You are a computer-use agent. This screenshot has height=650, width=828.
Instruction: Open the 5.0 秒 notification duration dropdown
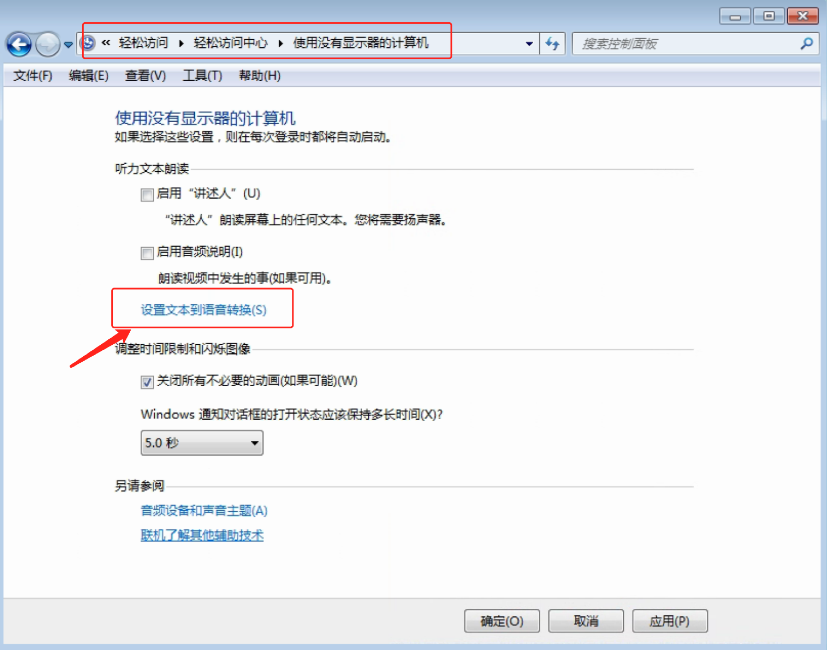point(202,442)
